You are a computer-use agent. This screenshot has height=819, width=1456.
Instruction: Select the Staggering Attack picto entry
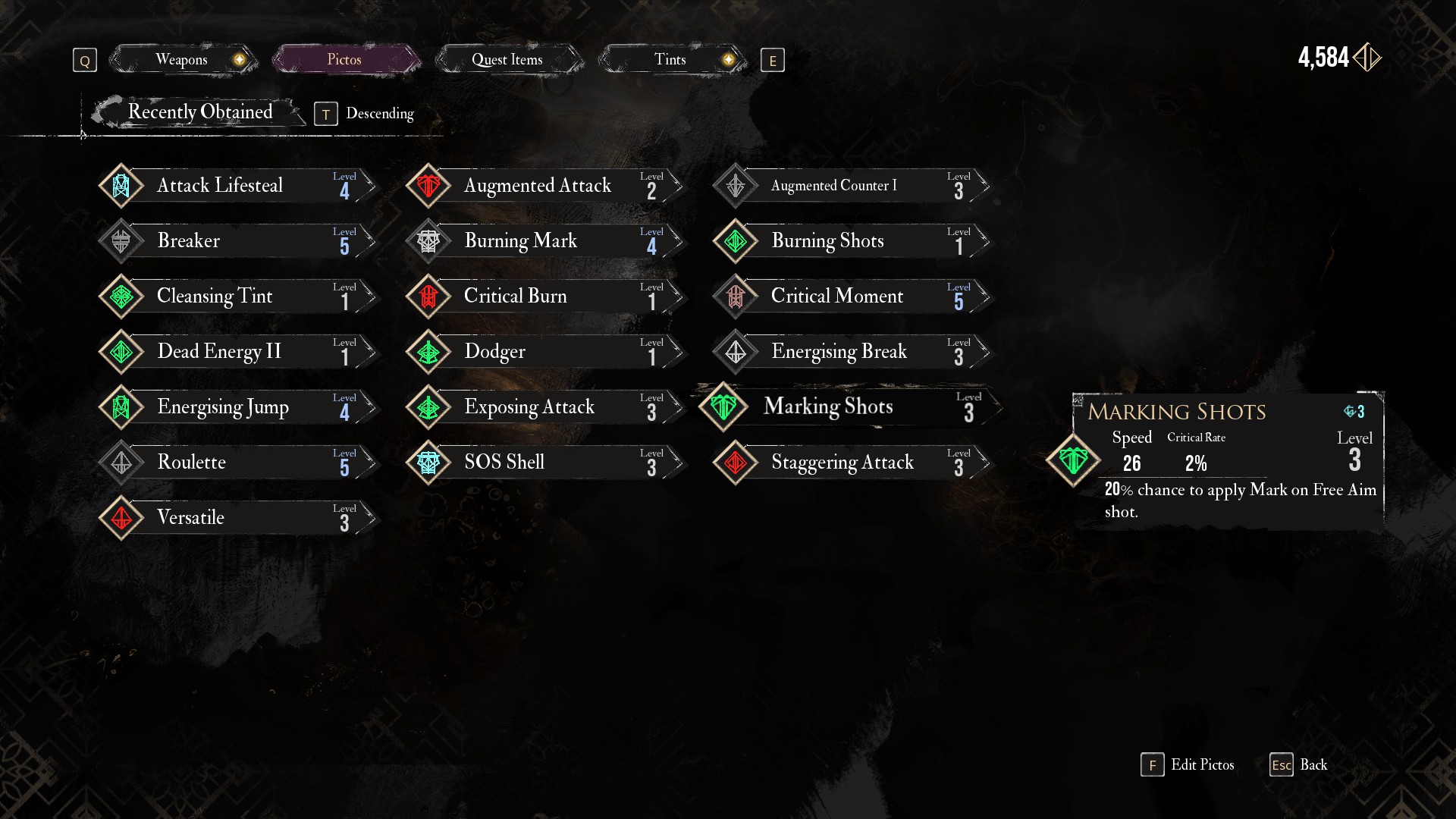point(852,463)
